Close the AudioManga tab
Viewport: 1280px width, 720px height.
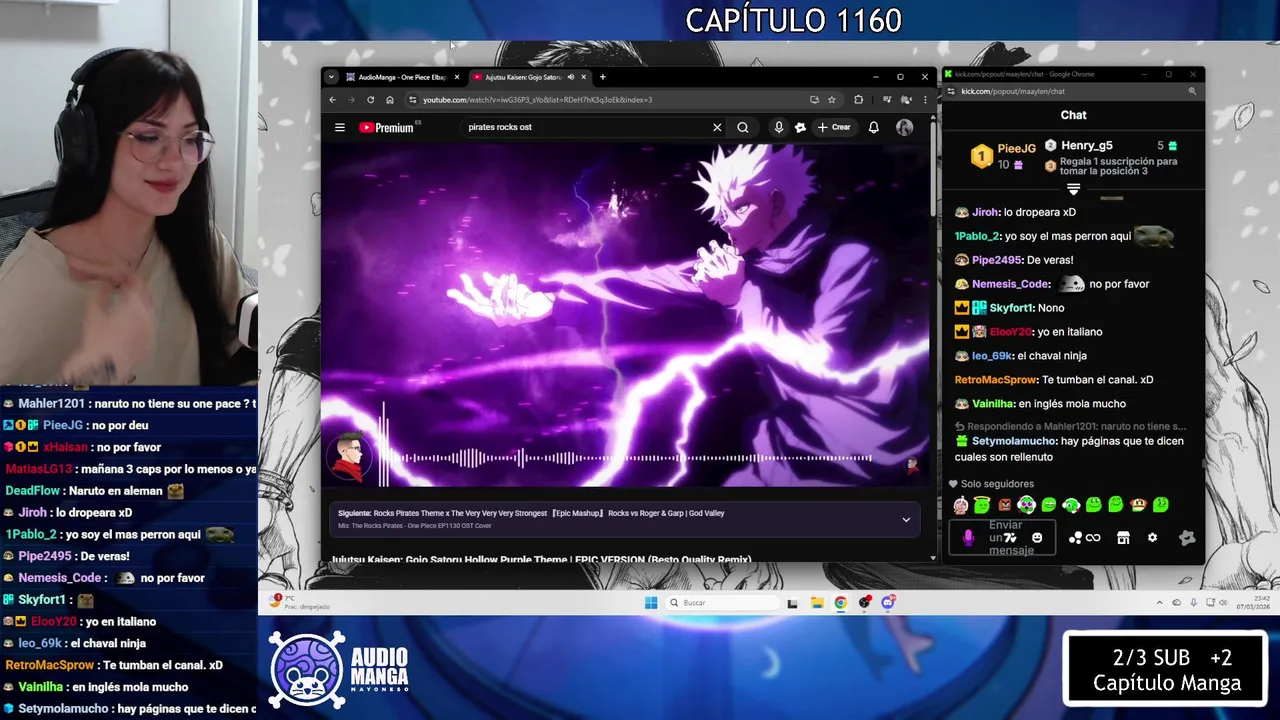click(x=457, y=77)
